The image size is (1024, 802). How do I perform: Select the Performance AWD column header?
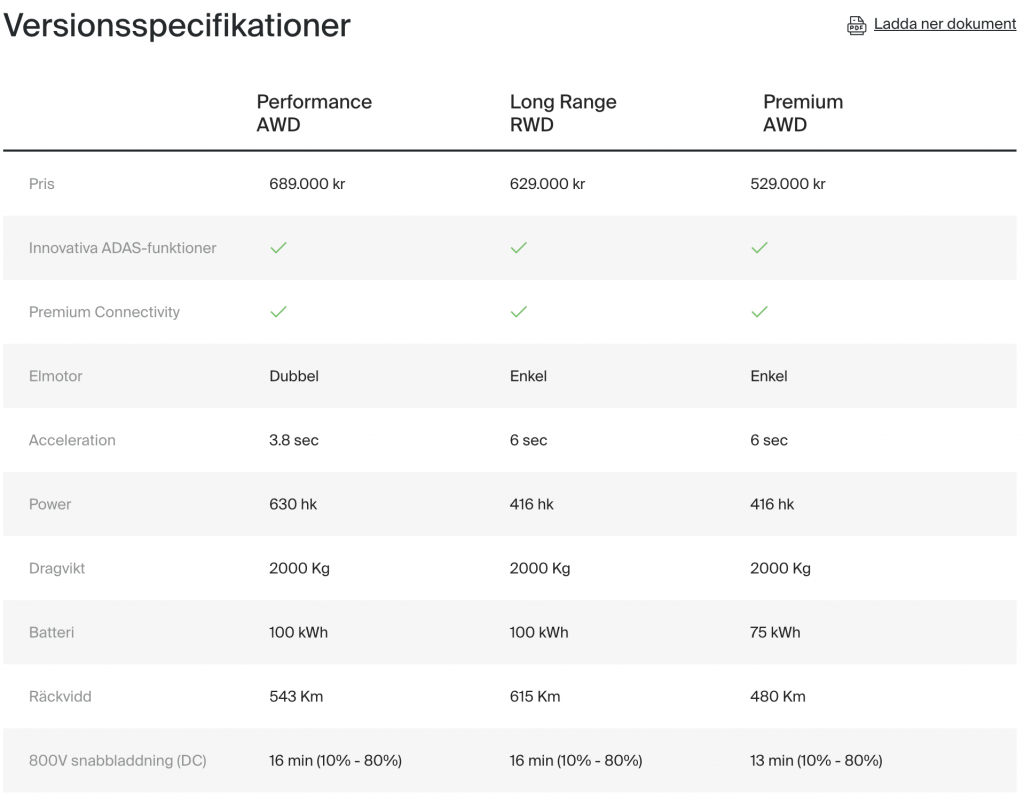313,113
